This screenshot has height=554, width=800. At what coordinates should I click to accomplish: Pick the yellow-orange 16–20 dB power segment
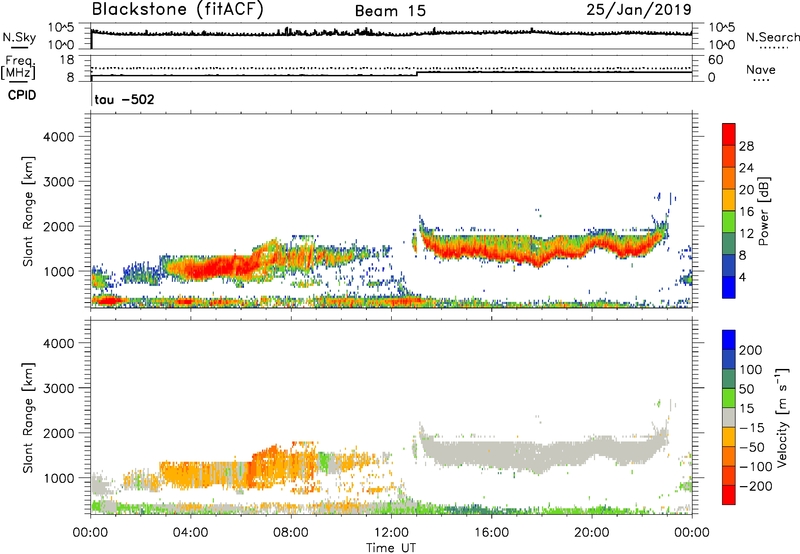pyautogui.click(x=729, y=200)
